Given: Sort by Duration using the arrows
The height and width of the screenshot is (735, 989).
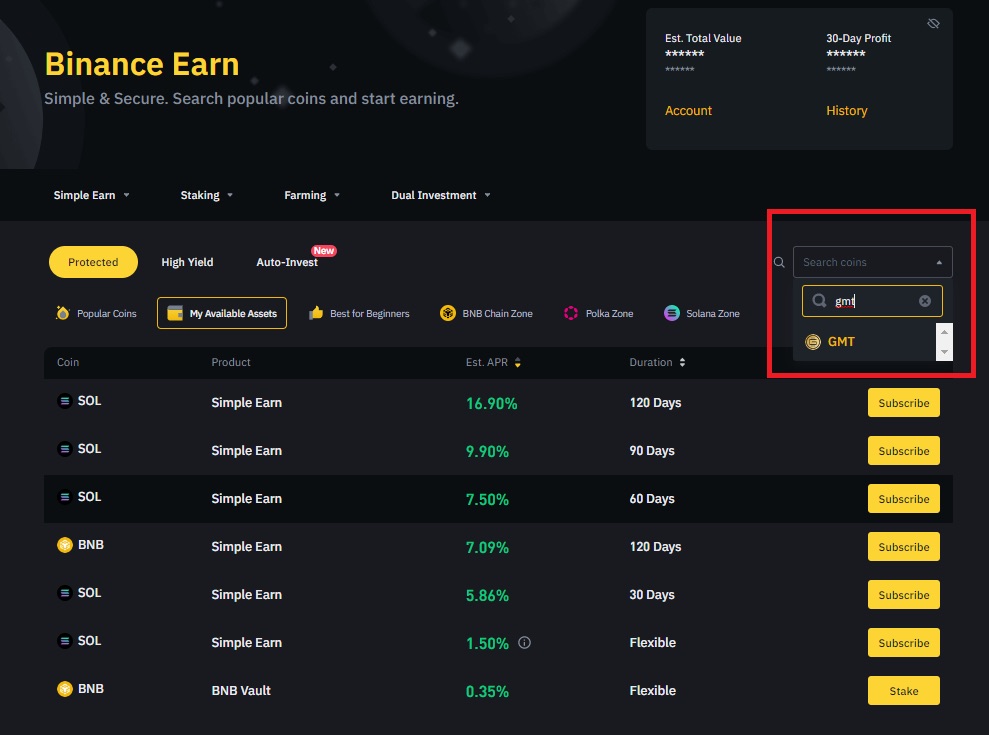Looking at the screenshot, I should tap(682, 362).
